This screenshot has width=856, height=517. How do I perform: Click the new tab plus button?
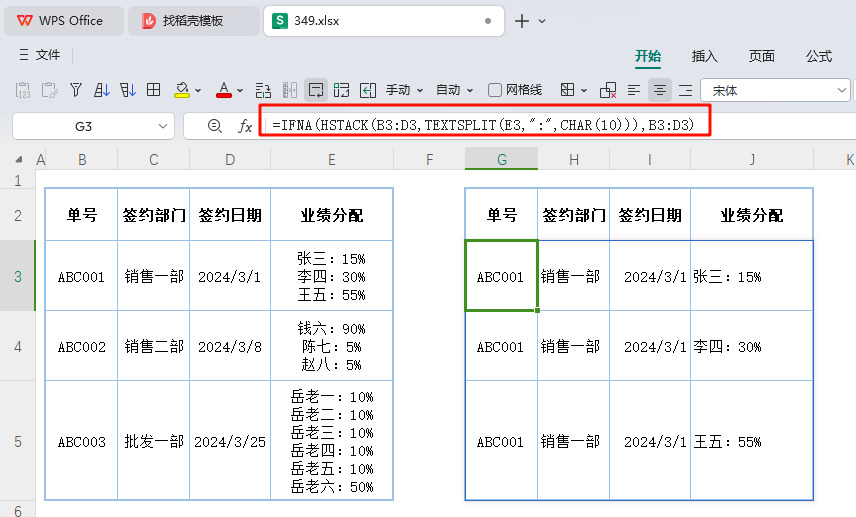[x=522, y=21]
